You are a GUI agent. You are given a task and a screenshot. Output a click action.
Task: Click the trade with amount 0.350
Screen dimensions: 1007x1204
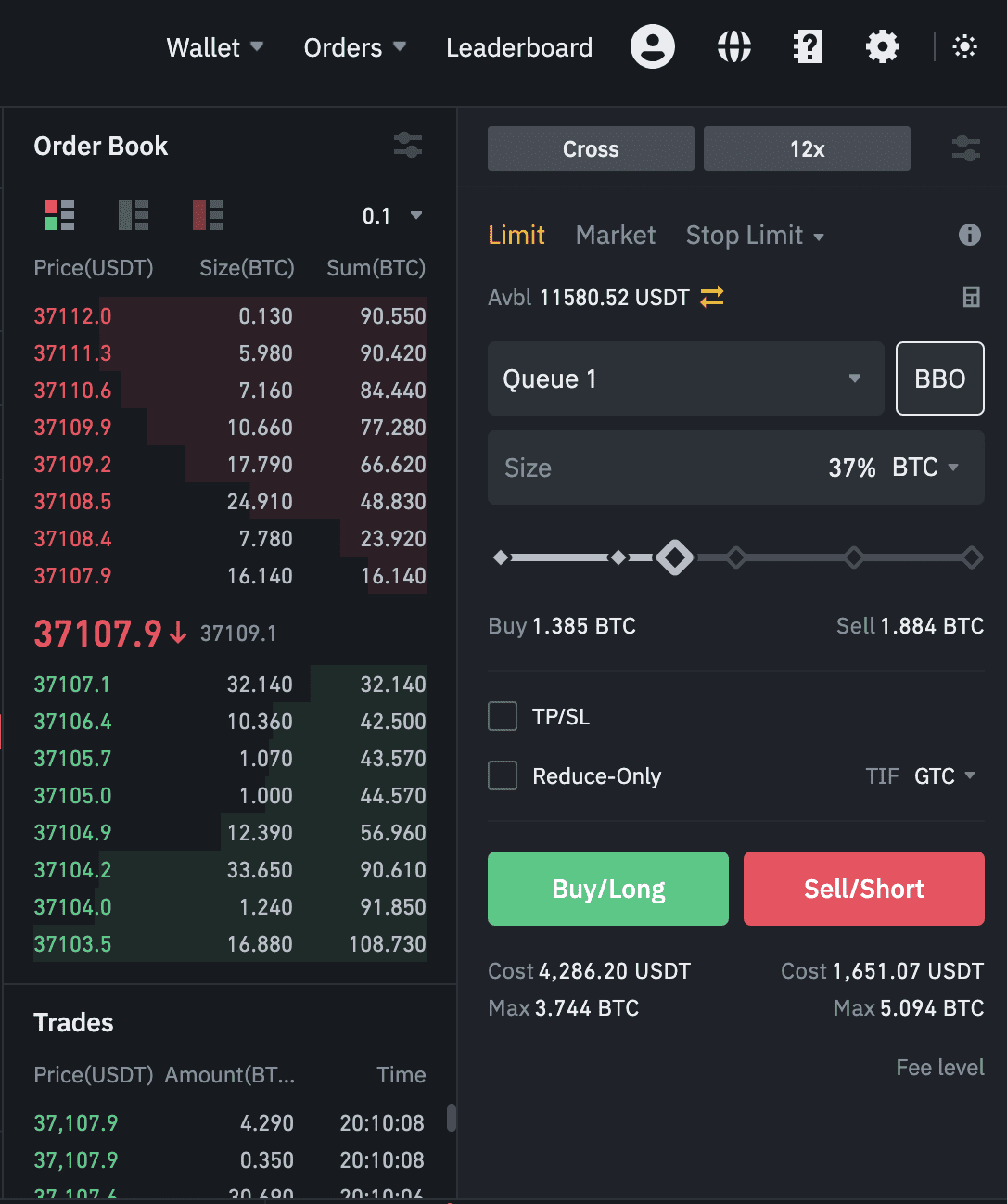tap(230, 1160)
